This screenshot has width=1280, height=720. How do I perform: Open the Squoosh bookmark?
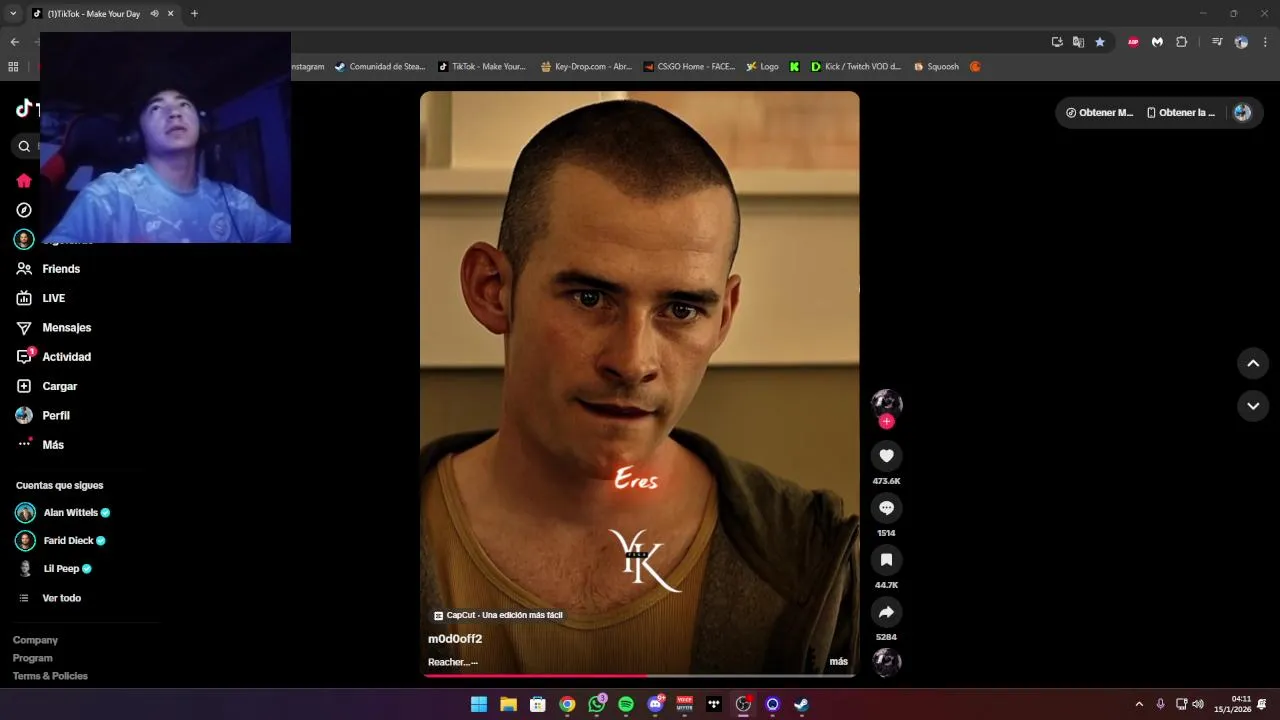(936, 67)
